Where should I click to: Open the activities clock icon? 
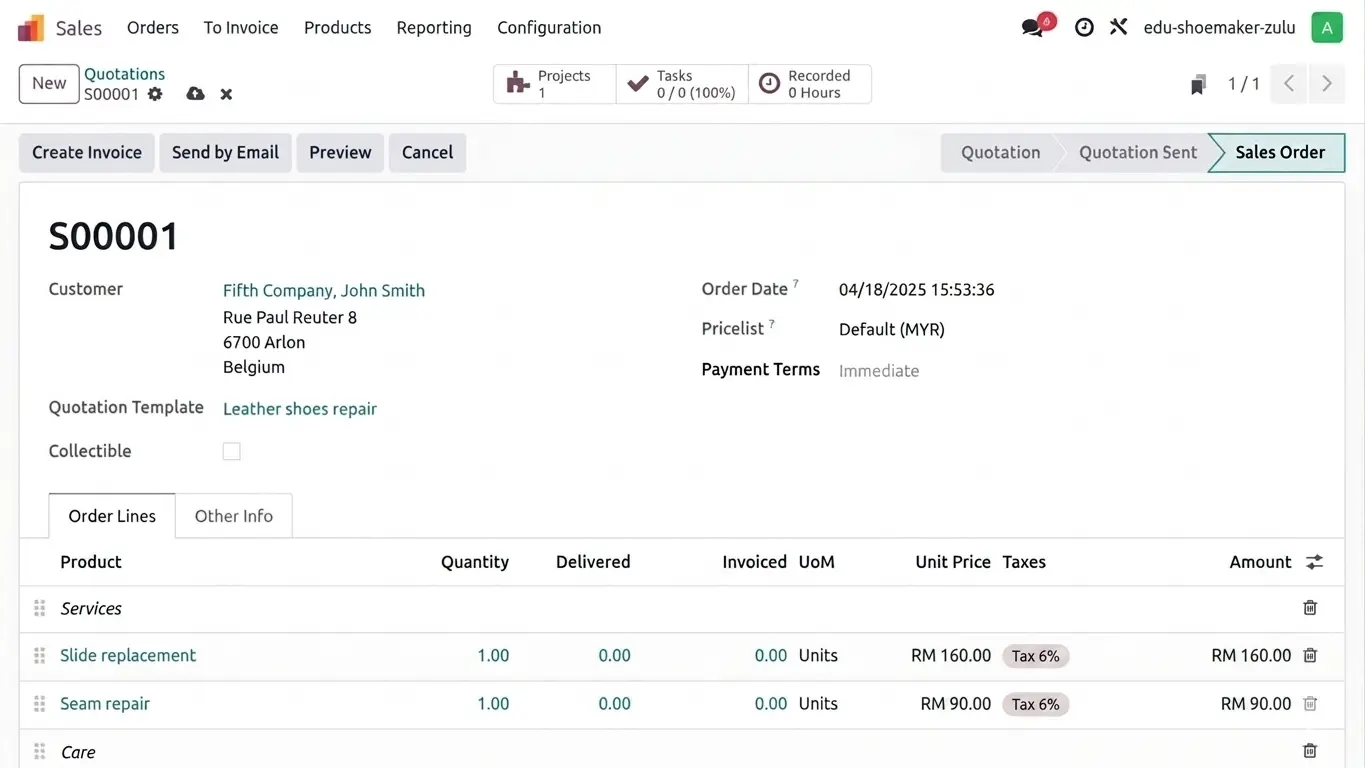[1084, 28]
